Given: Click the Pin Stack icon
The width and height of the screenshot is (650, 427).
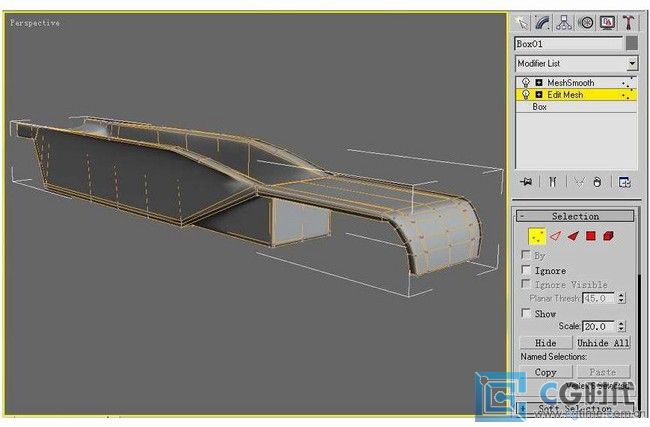Looking at the screenshot, I should pyautogui.click(x=526, y=182).
